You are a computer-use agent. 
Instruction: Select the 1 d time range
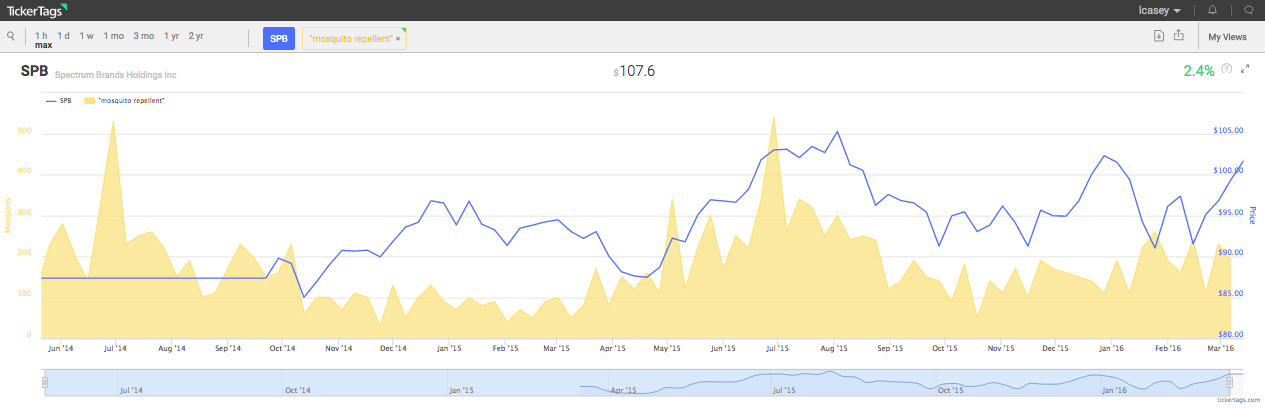click(x=63, y=36)
